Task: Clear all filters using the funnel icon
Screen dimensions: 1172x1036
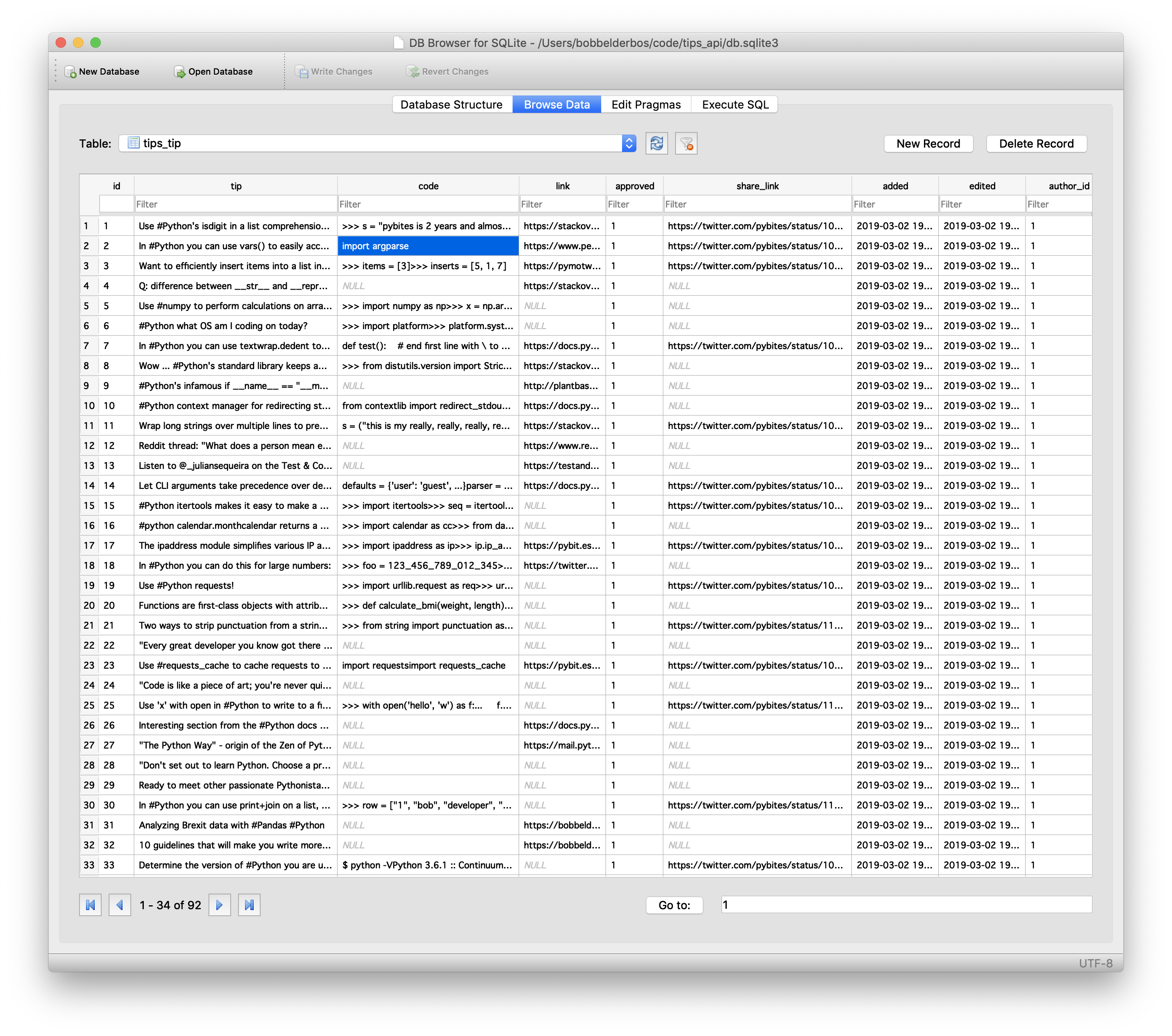Action: coord(686,143)
